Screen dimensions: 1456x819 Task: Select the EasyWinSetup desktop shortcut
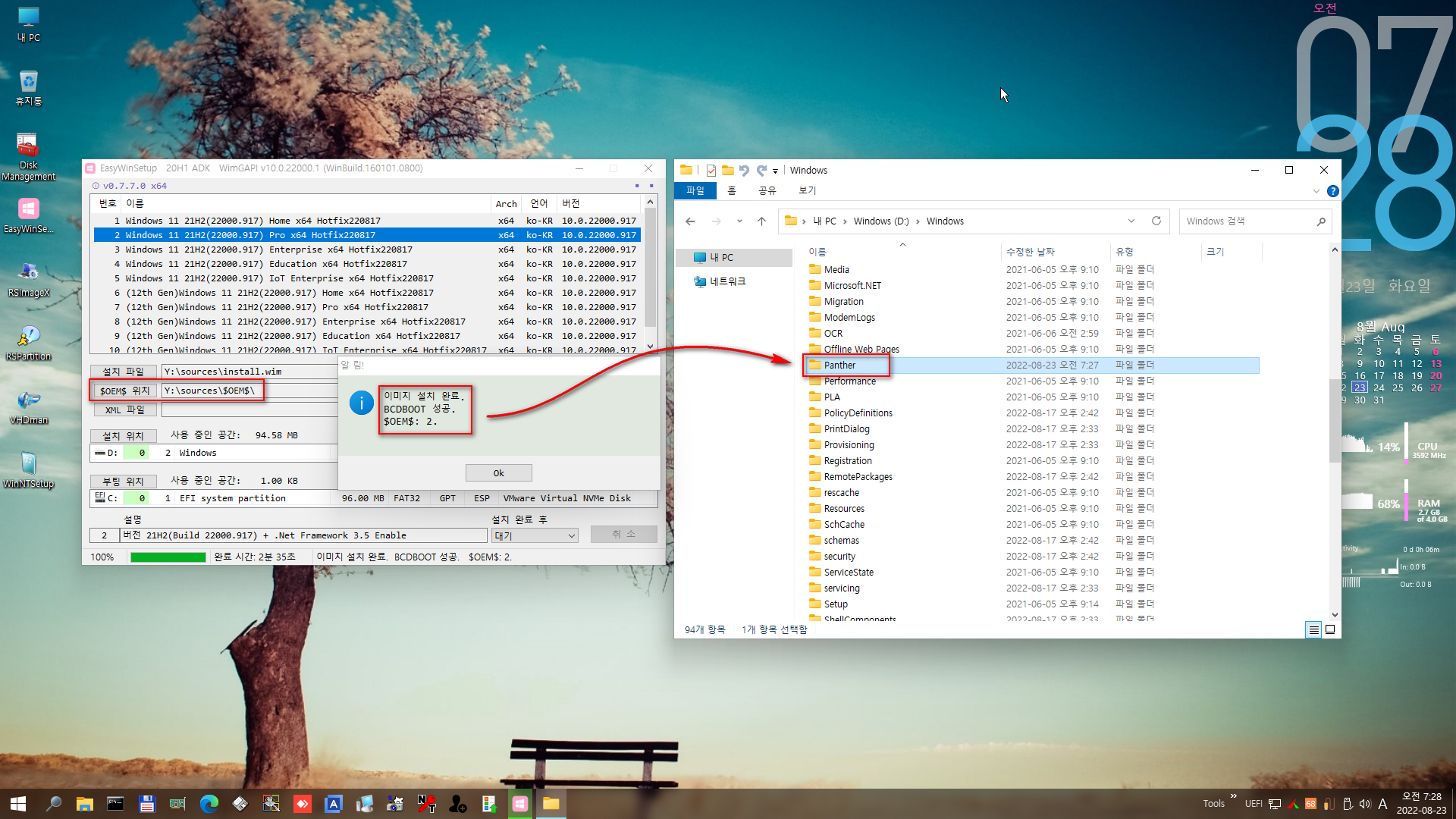coord(29,215)
